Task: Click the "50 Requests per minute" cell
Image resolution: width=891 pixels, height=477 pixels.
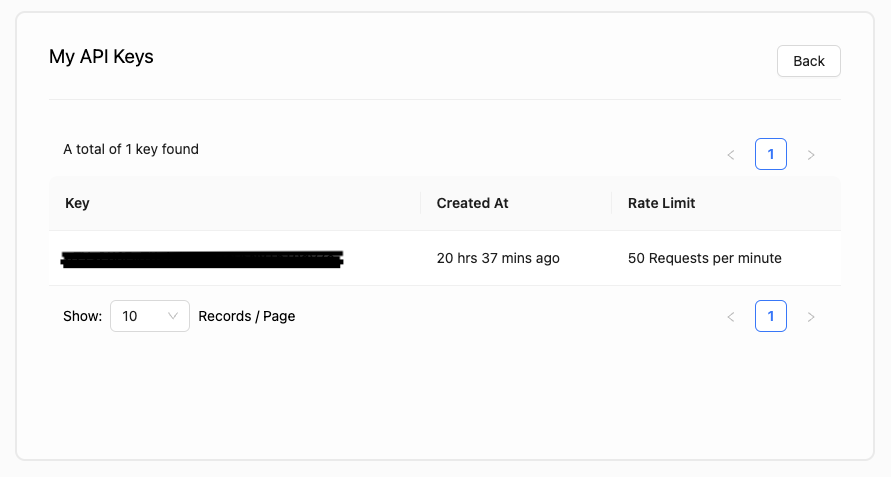Action: click(x=704, y=258)
